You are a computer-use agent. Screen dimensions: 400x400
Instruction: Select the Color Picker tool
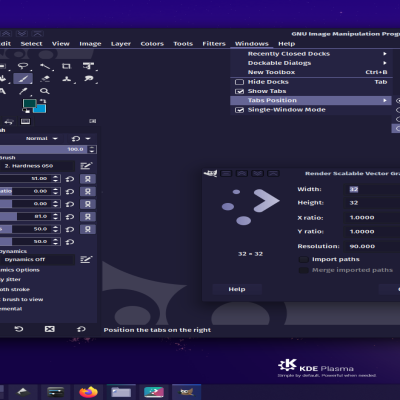click(x=23, y=91)
